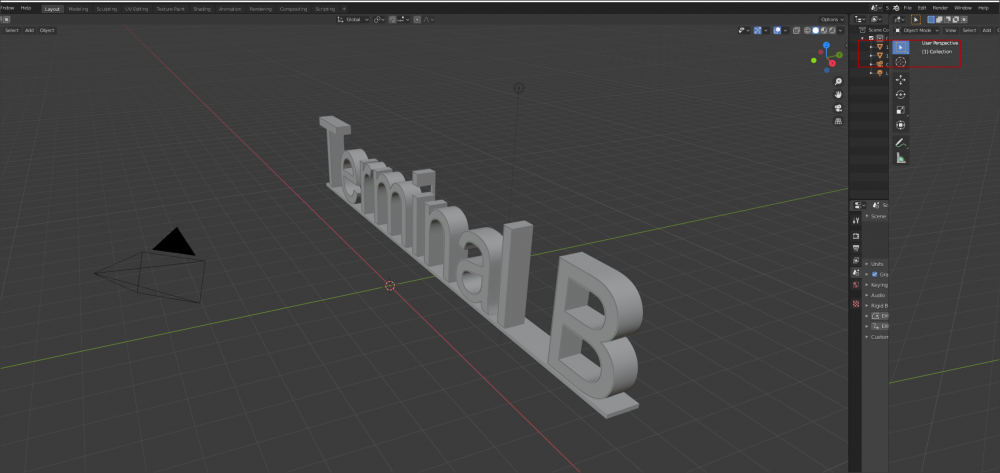The image size is (1000, 473).
Task: Open the Modeling workspace tab
Action: click(x=78, y=8)
